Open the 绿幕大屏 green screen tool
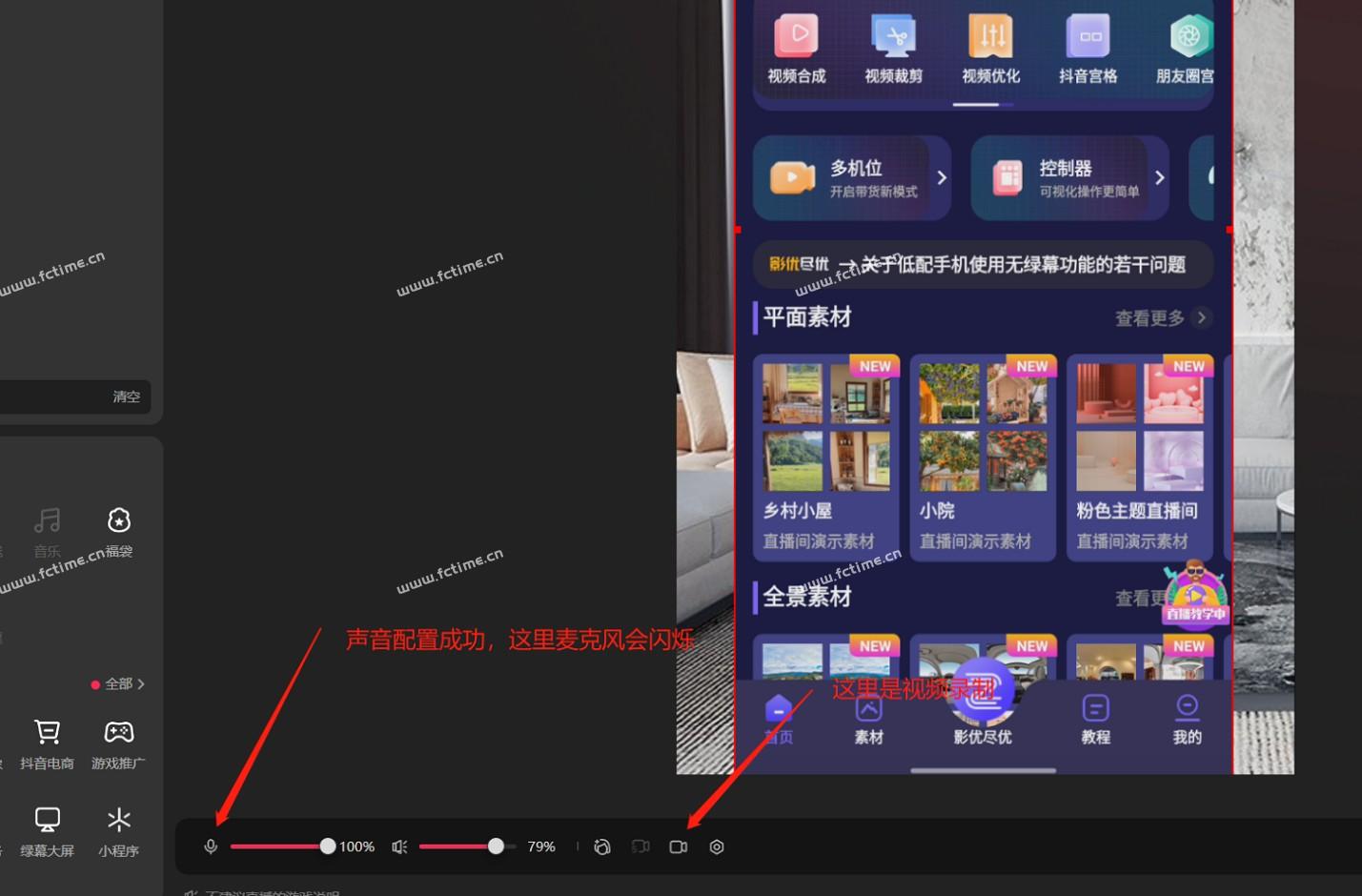The image size is (1362, 896). 47,832
